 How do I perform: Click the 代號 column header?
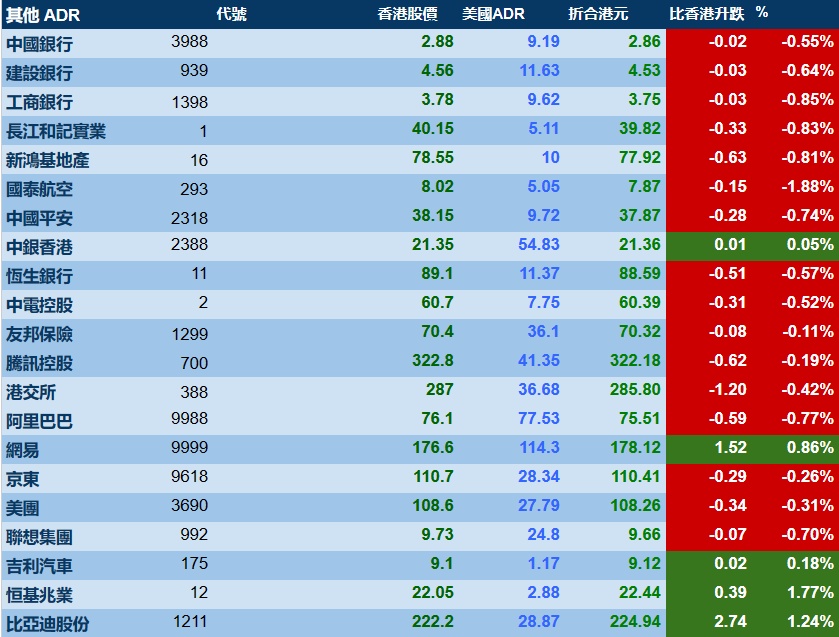[231, 14]
